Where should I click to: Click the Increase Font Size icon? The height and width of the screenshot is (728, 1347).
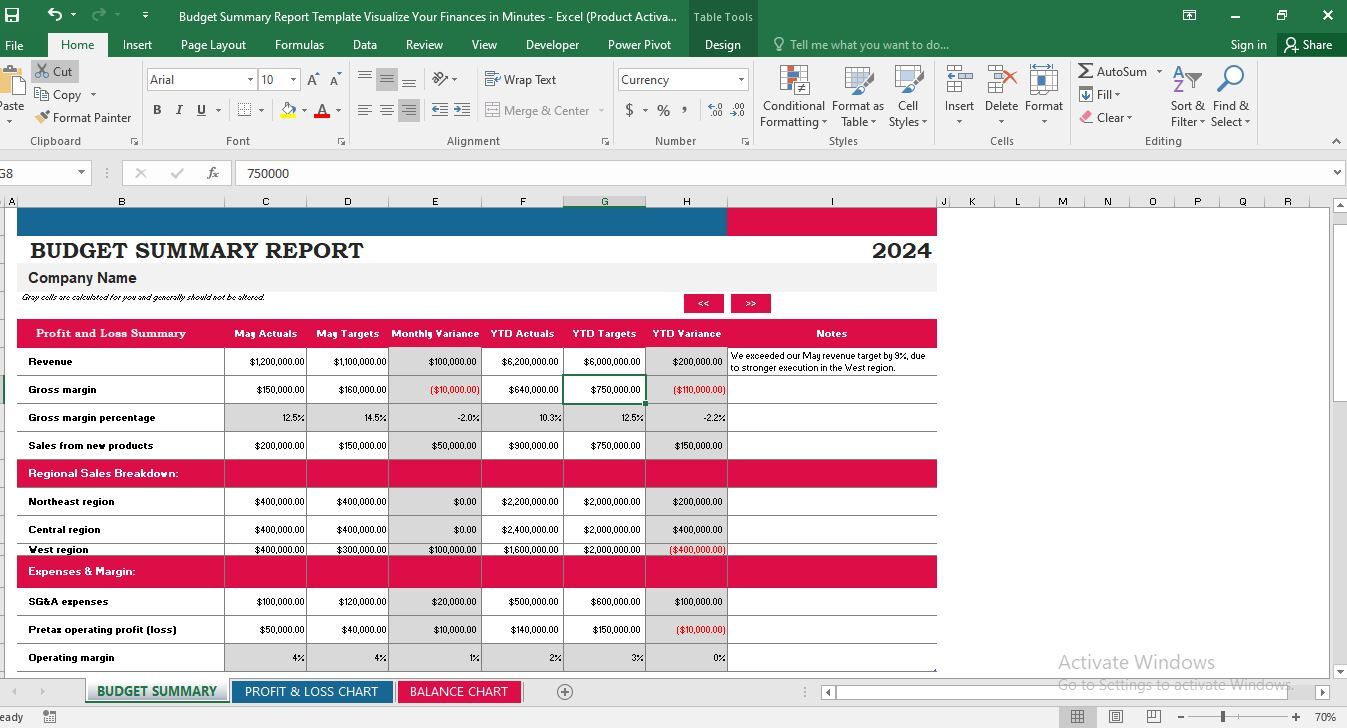[313, 79]
